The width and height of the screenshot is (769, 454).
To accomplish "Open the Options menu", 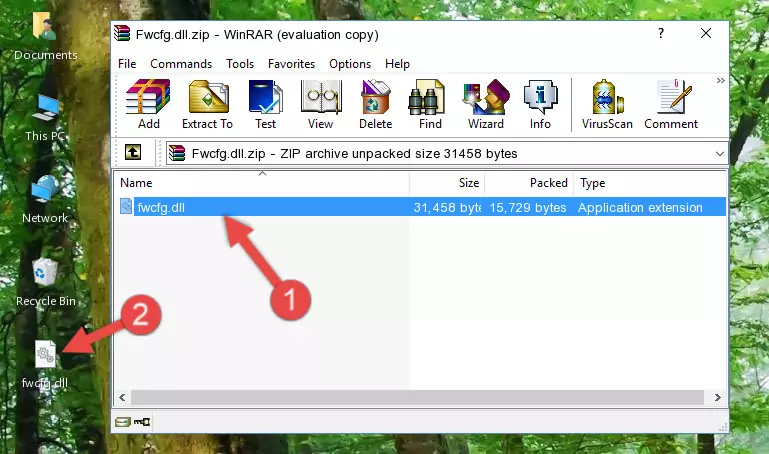I will [350, 64].
